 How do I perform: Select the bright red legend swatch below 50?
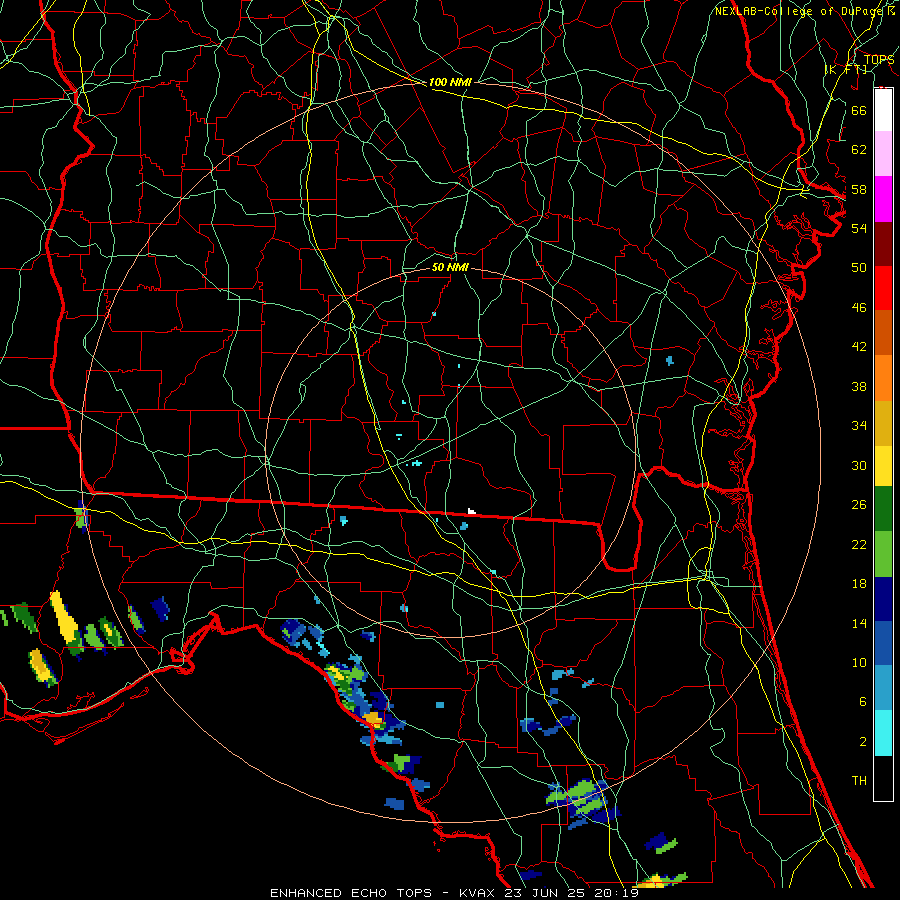883,288
